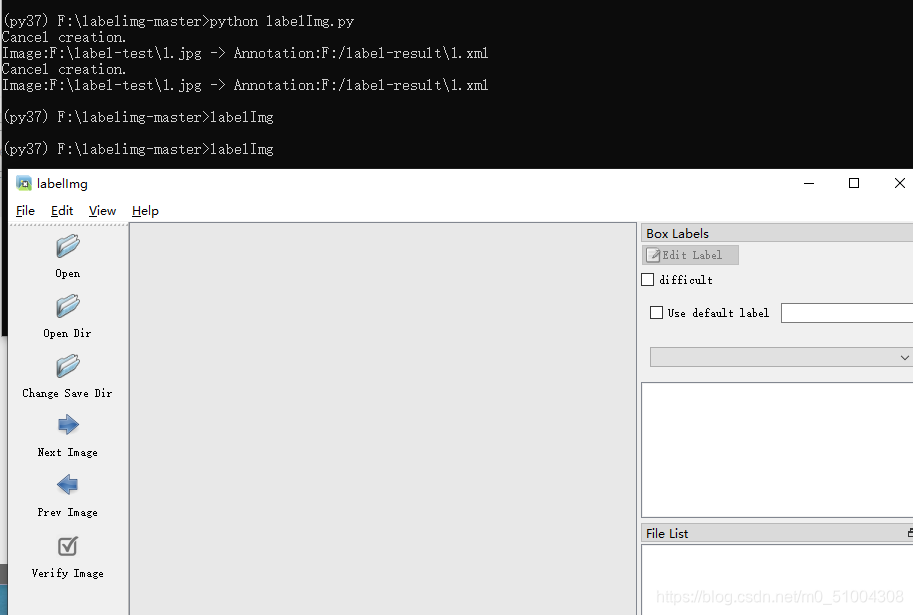
Task: Go to Prev Image arrow icon
Action: click(68, 485)
